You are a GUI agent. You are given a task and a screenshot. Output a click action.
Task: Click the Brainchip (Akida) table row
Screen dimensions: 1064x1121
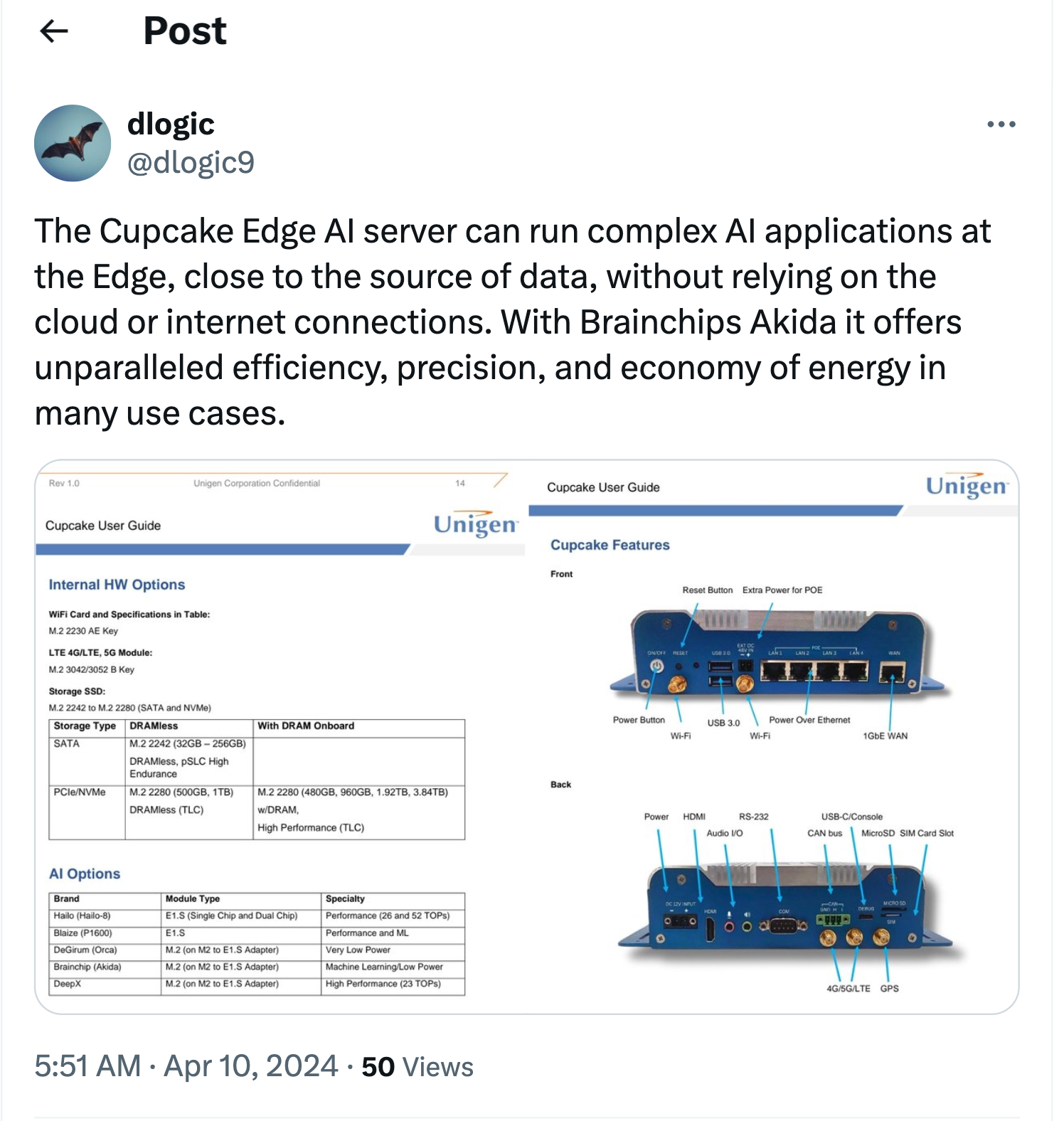coord(257,967)
